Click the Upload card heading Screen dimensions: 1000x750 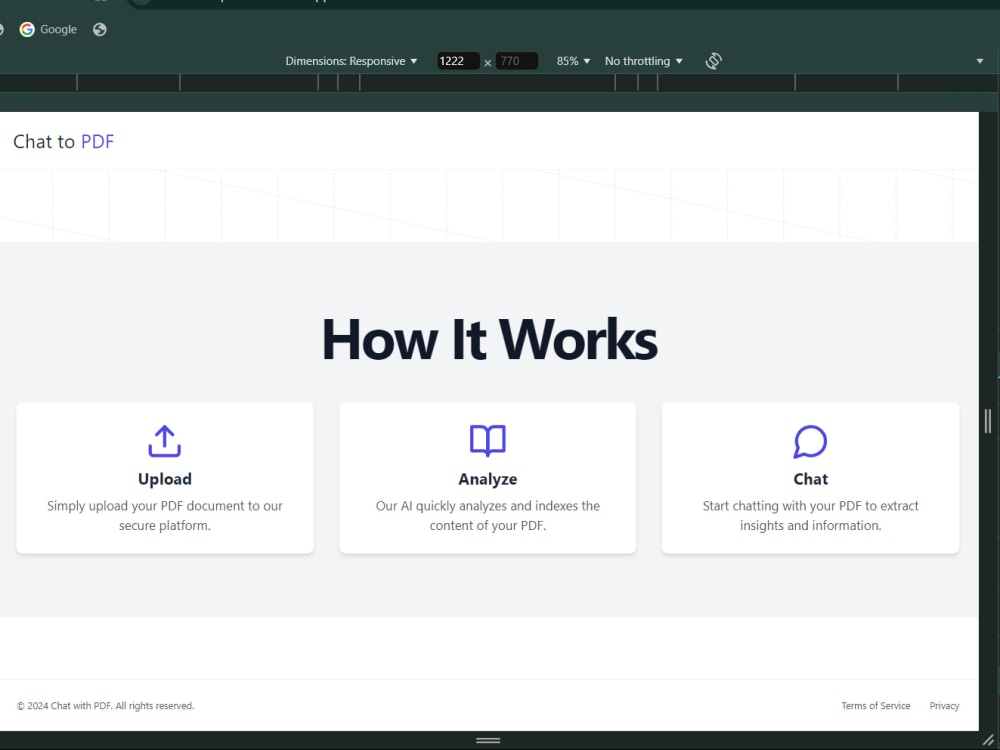coord(165,479)
